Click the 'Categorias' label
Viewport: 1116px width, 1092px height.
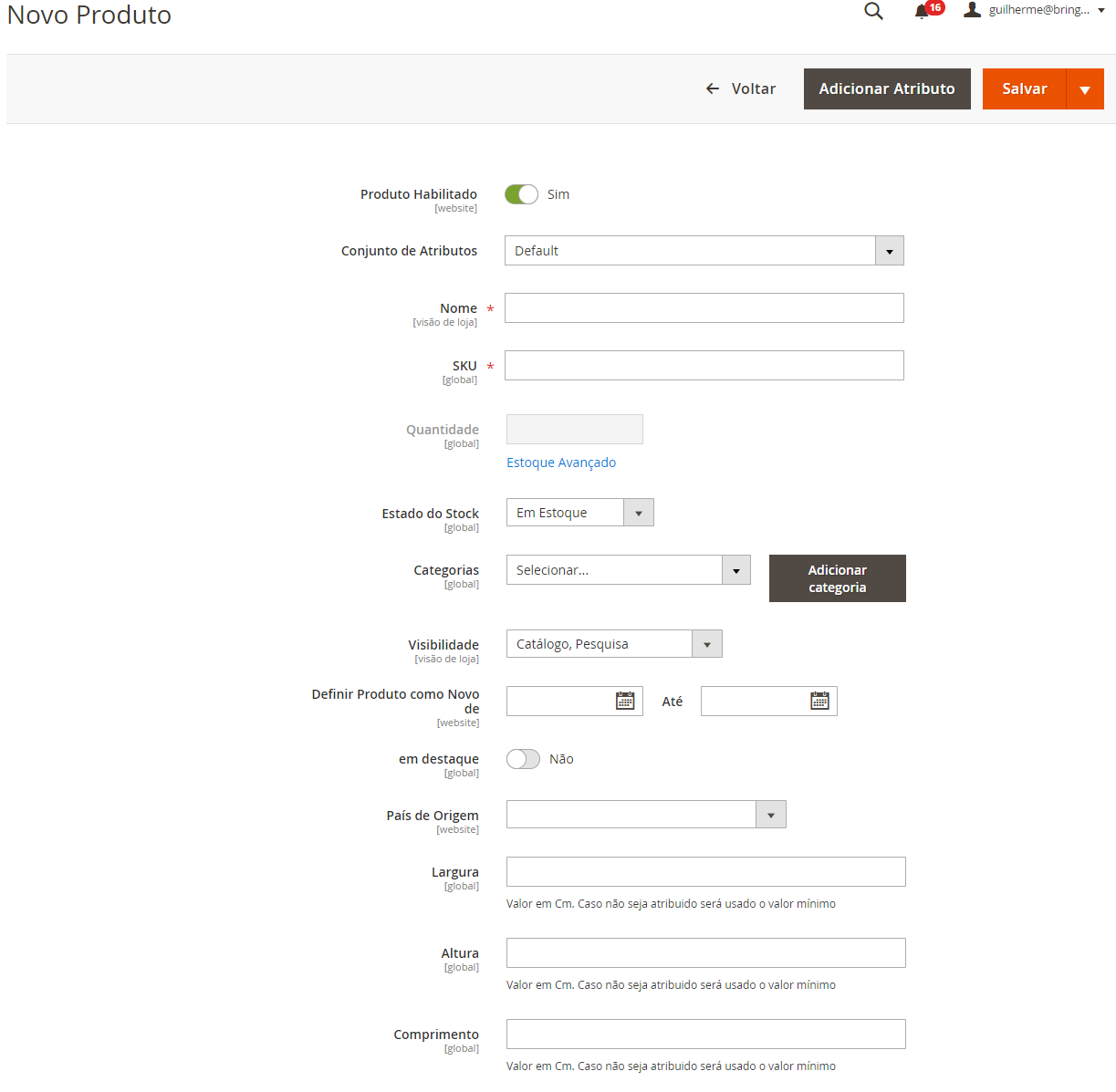click(x=446, y=570)
